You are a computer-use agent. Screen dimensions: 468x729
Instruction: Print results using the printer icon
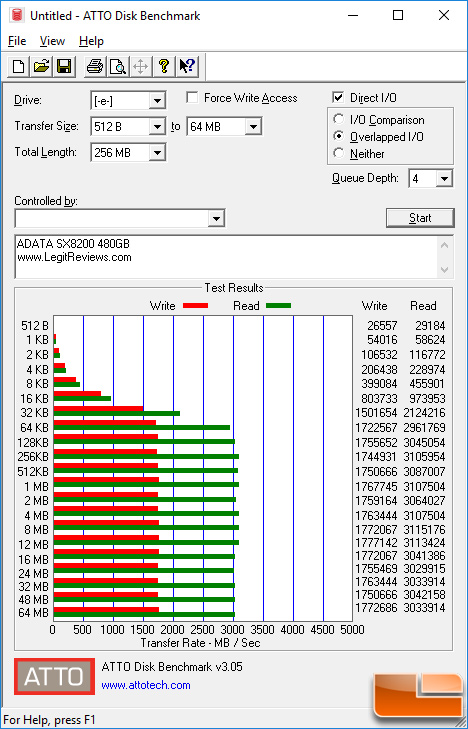95,66
